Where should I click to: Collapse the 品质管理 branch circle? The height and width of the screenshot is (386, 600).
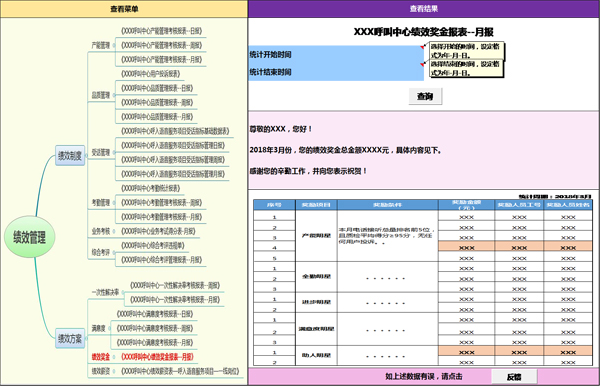click(114, 95)
